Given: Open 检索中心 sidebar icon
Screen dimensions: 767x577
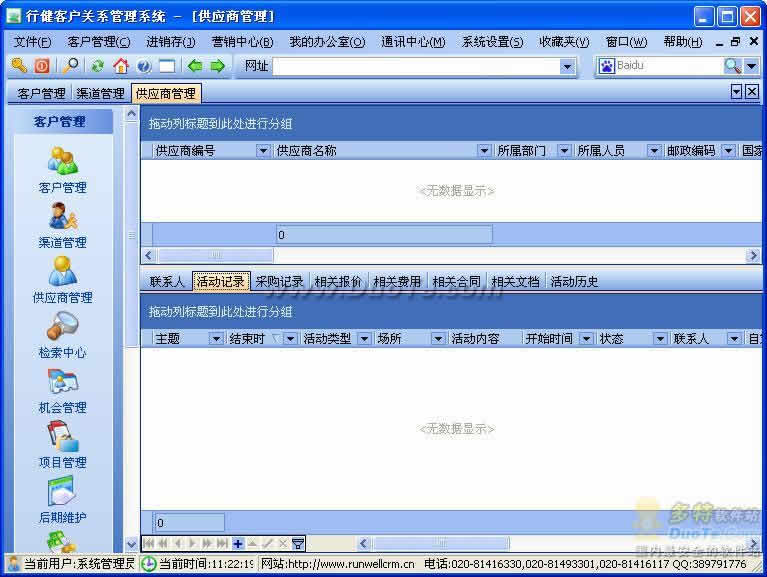Looking at the screenshot, I should (63, 326).
